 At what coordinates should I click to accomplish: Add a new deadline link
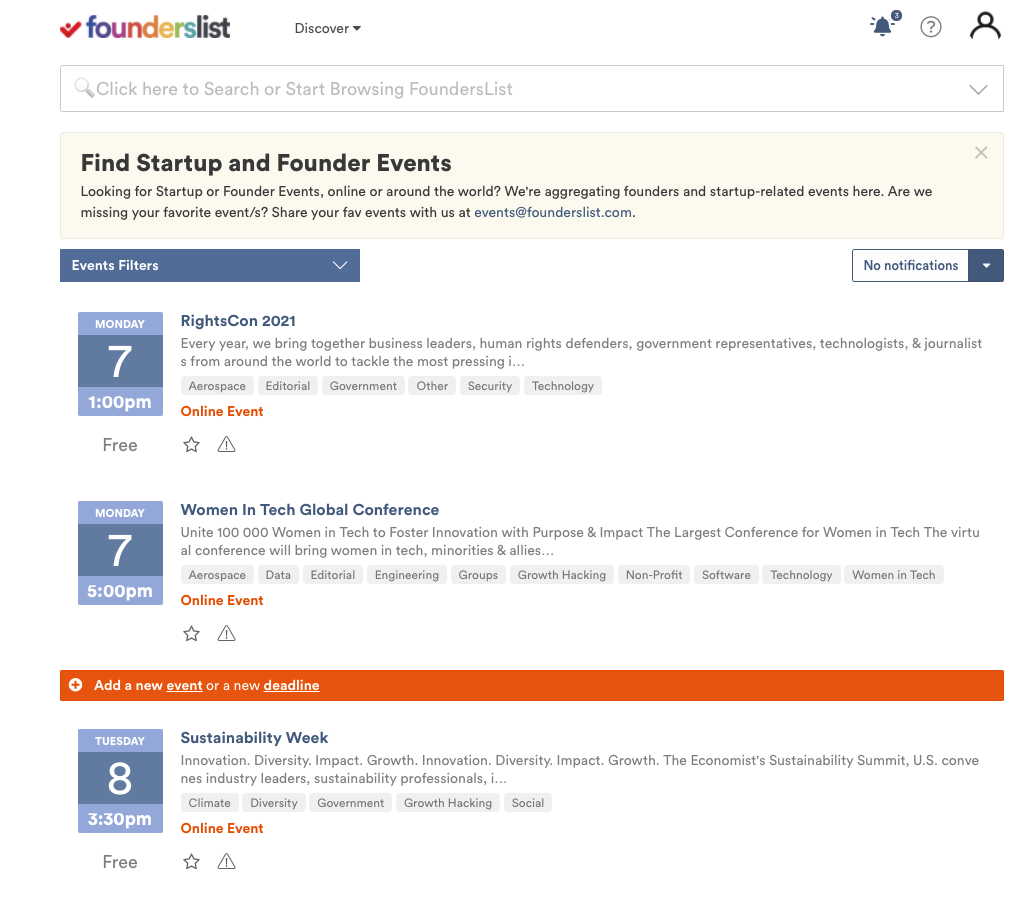(x=291, y=685)
